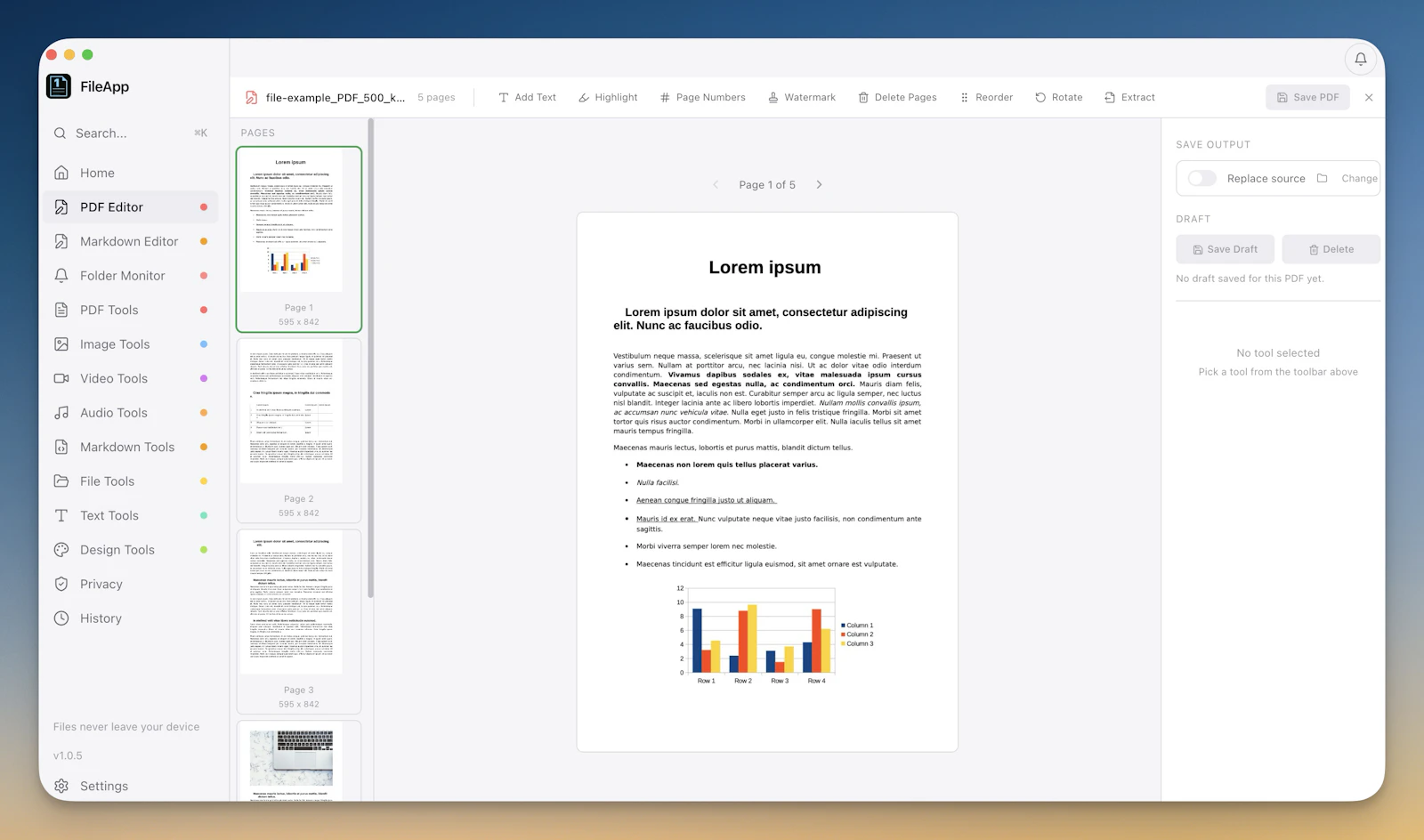
Task: Click into the Search field
Action: click(131, 133)
